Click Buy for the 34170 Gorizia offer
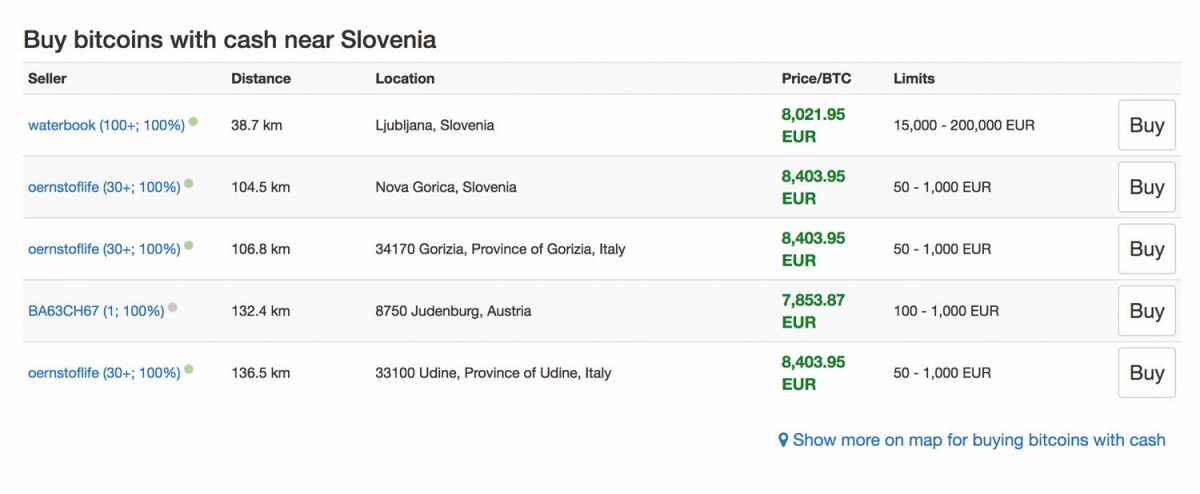Screen dimensions: 1200x494 tap(1146, 249)
